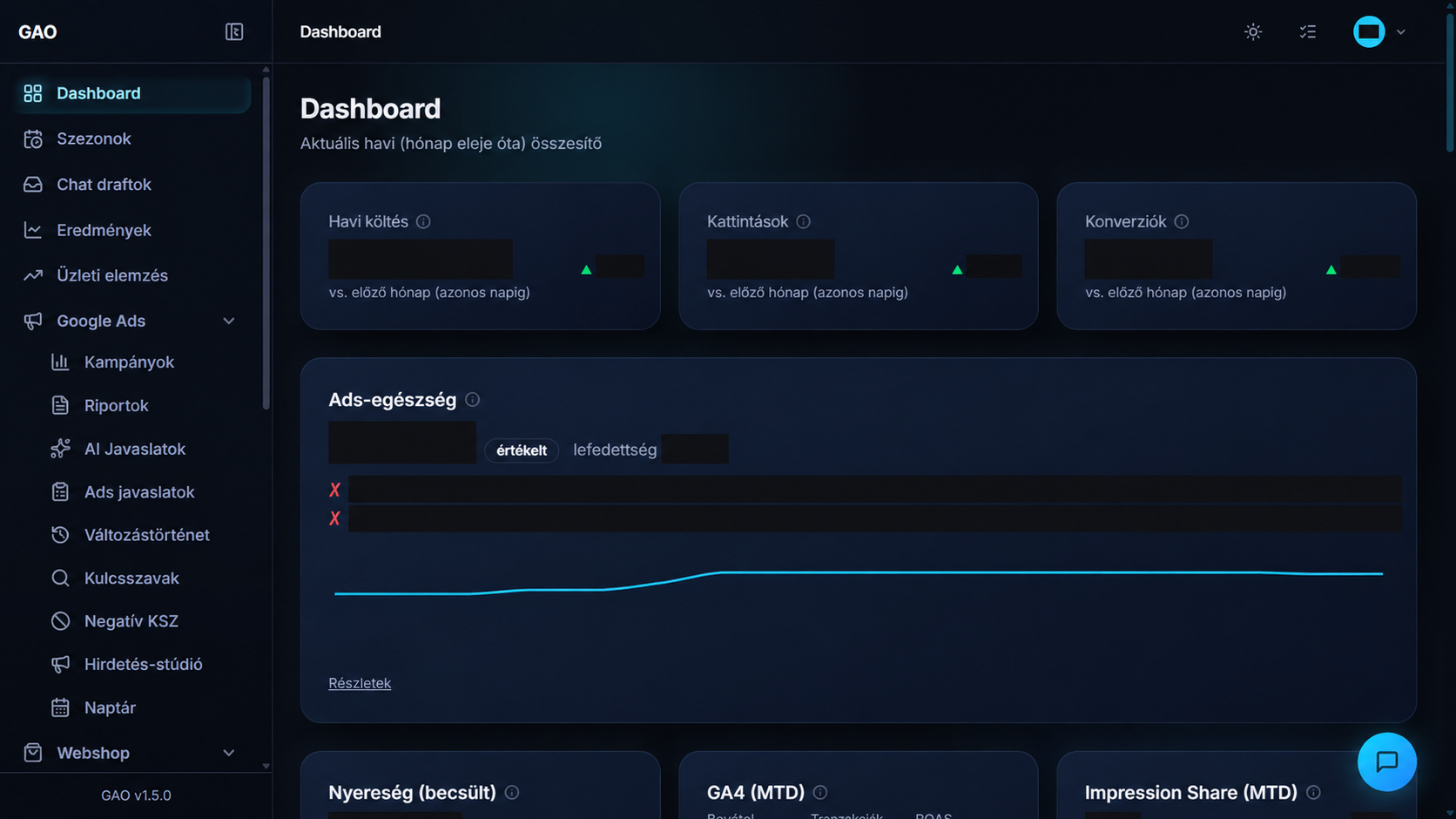Click the Havi költés info icon

pyautogui.click(x=423, y=221)
